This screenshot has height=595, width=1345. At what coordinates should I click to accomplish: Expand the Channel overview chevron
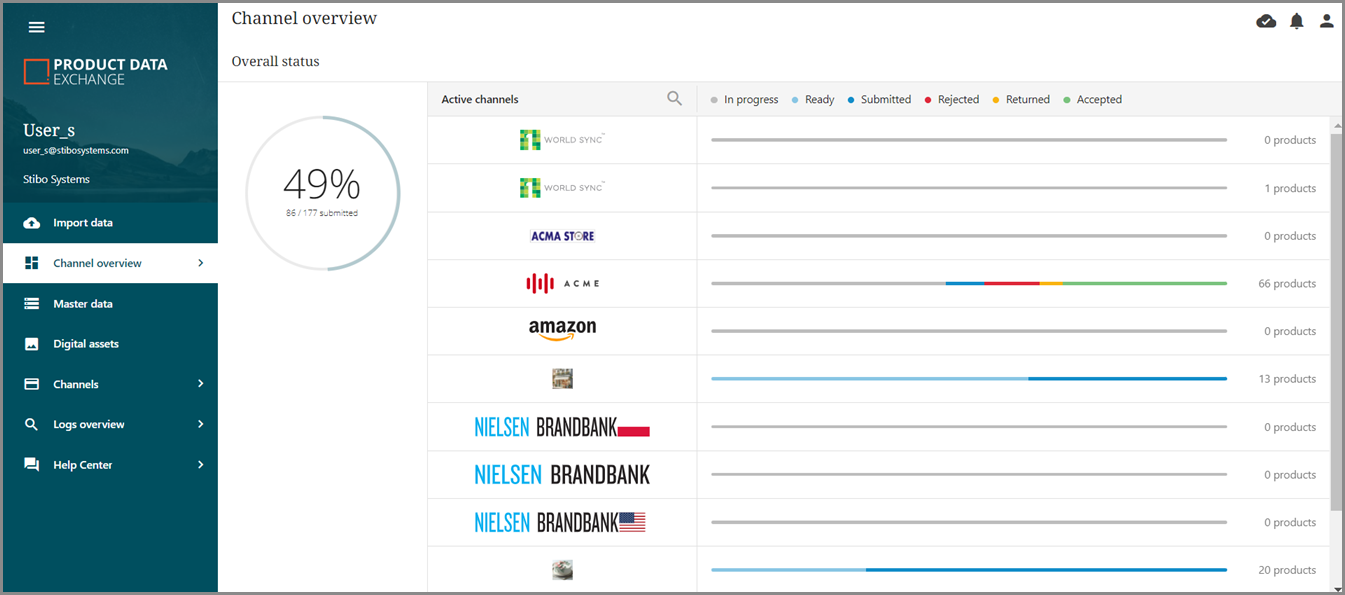point(201,263)
